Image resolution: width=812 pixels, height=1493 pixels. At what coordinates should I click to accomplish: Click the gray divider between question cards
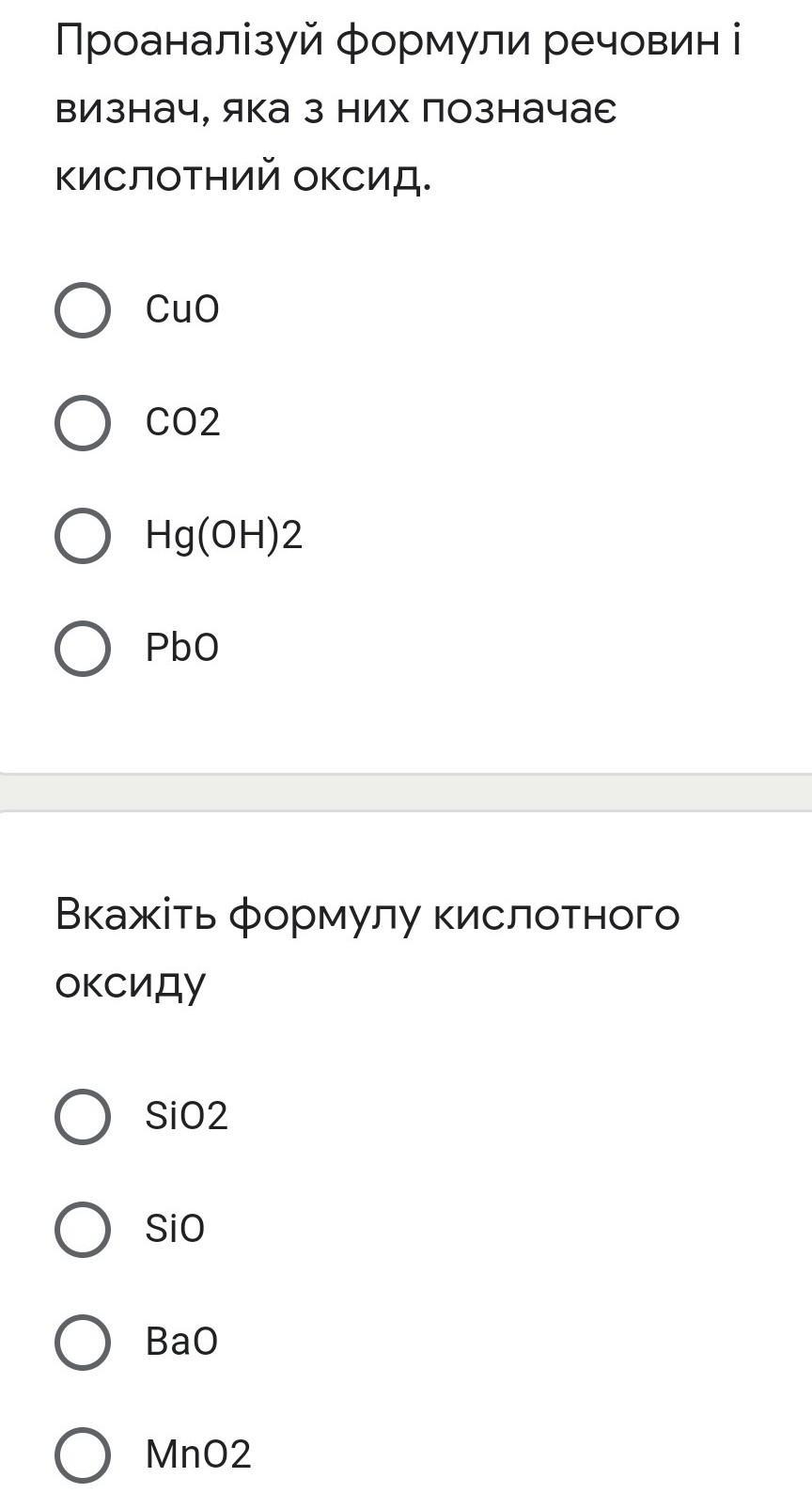406,792
